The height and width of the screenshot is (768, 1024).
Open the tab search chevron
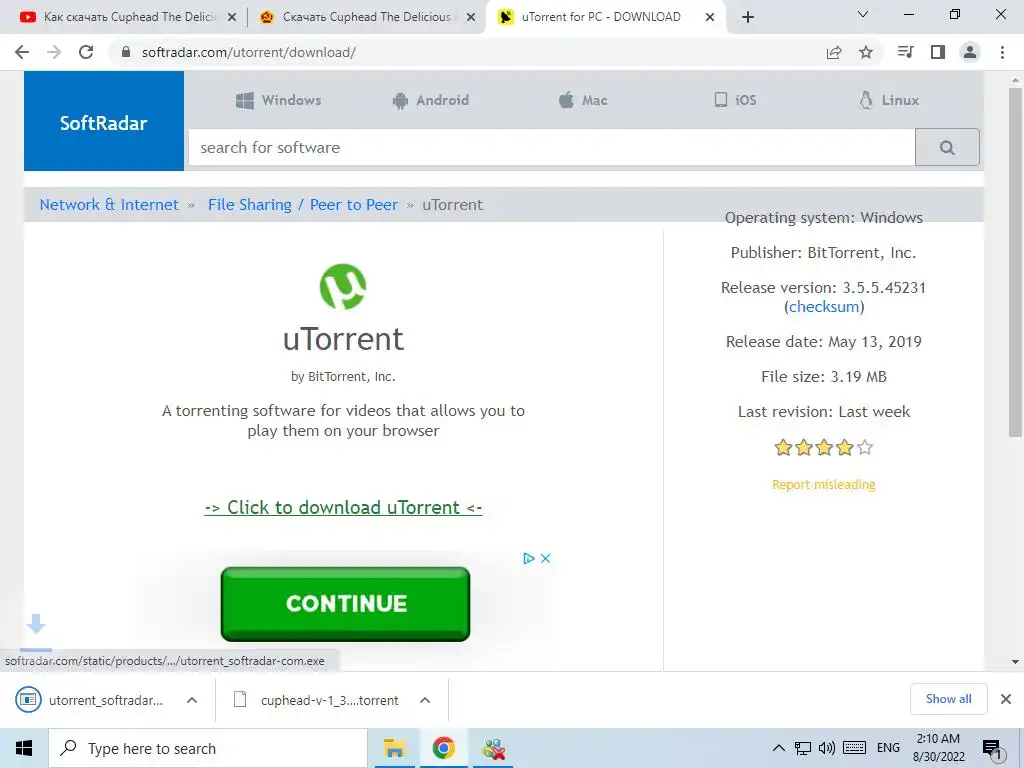point(863,14)
